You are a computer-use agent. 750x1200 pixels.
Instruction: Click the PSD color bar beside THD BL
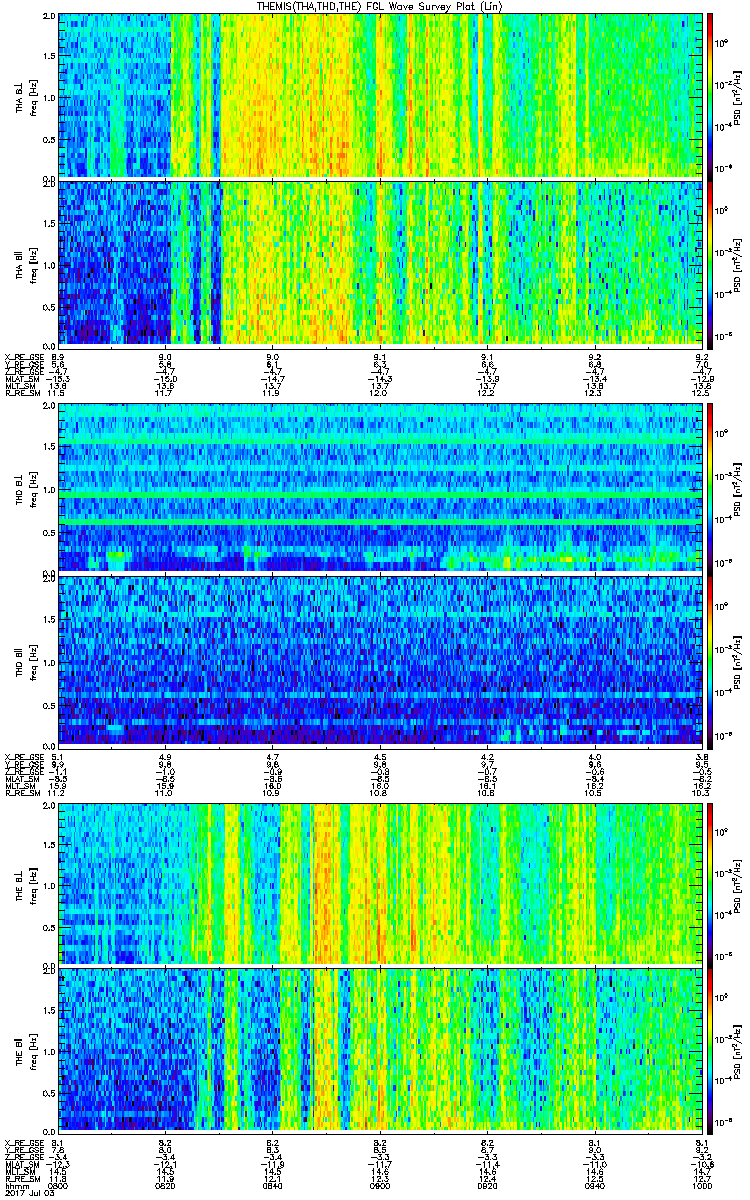coord(710,487)
